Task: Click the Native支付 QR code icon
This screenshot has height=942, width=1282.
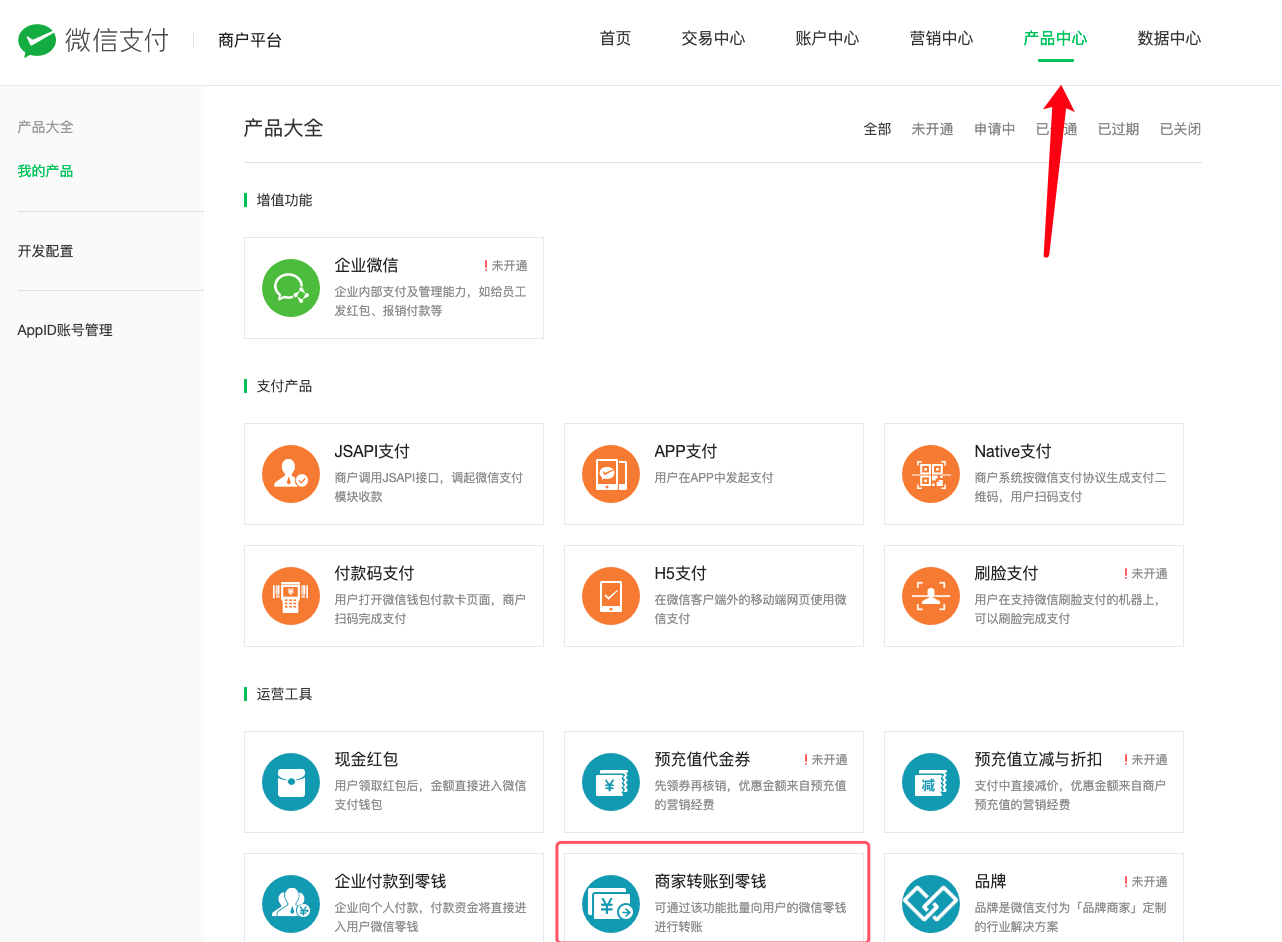Action: point(931,474)
